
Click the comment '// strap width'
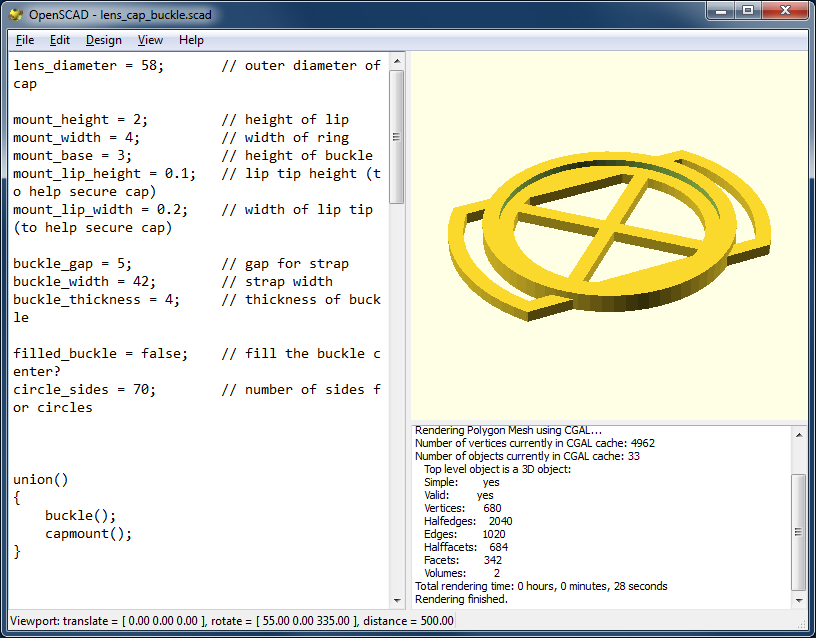pos(277,282)
